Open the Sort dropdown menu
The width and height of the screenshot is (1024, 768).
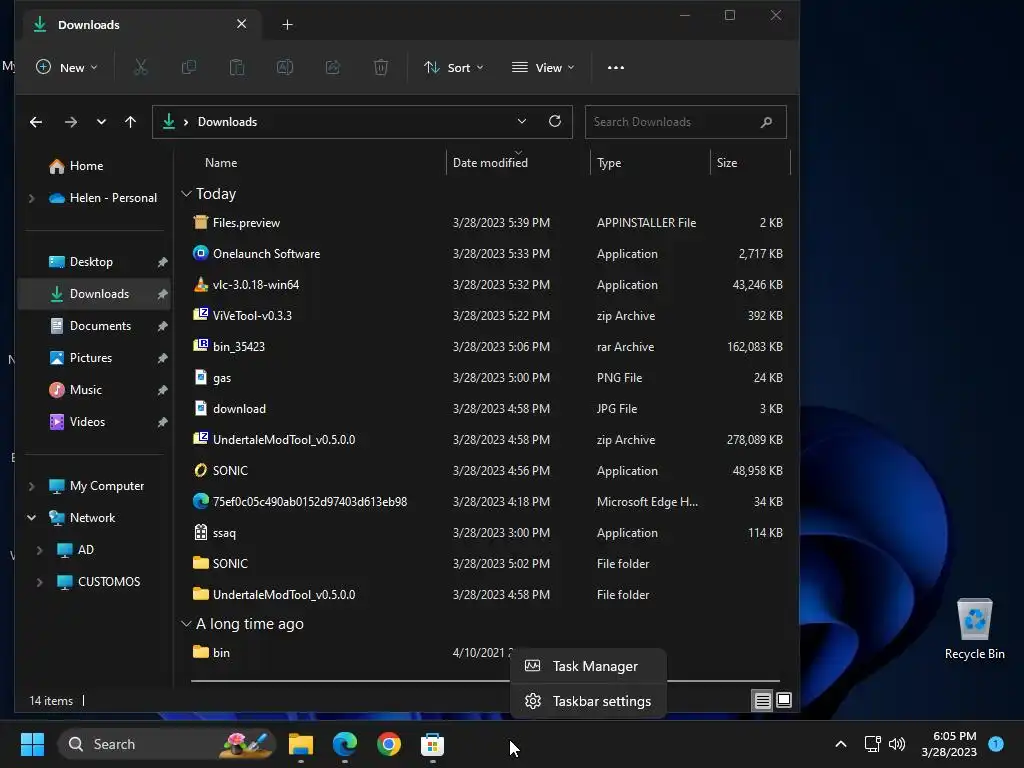pyautogui.click(x=453, y=67)
